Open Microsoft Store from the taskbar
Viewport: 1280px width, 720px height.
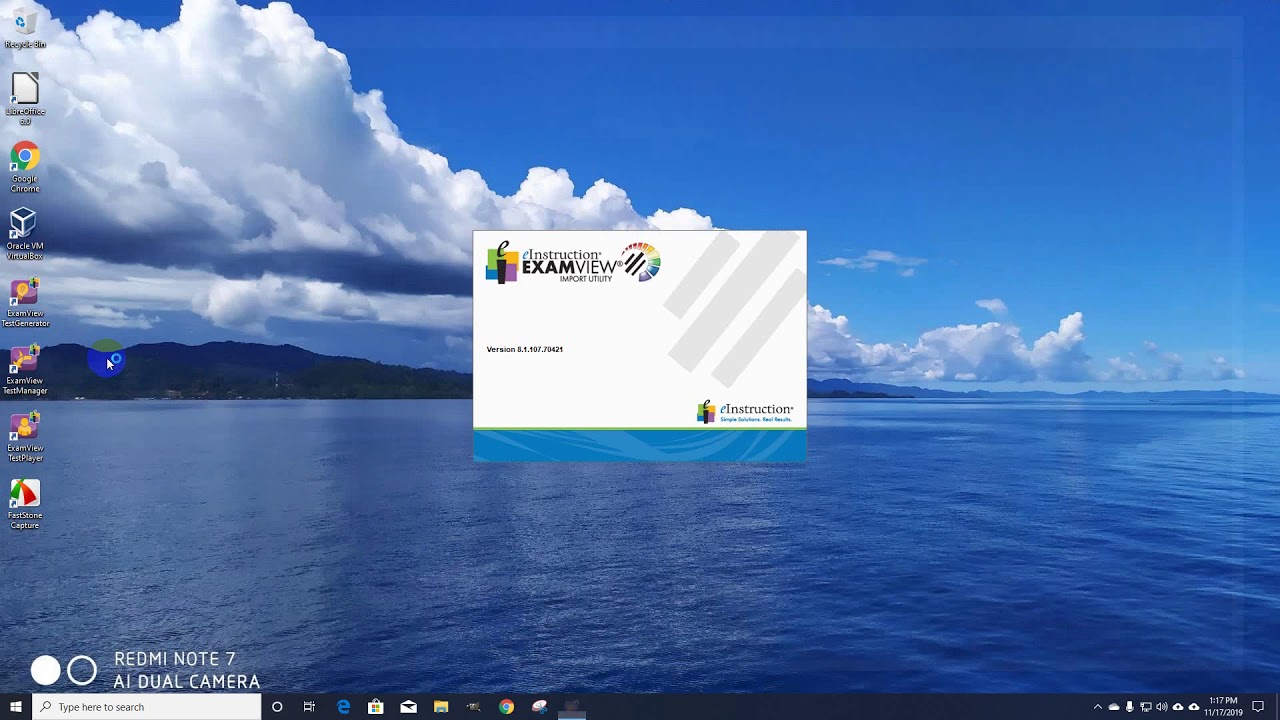(376, 707)
